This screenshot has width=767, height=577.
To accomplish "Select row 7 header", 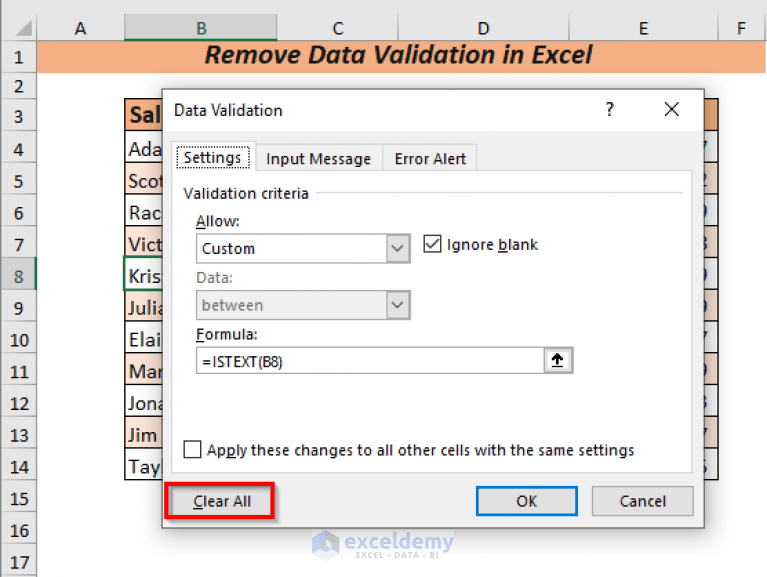I will tap(19, 244).
